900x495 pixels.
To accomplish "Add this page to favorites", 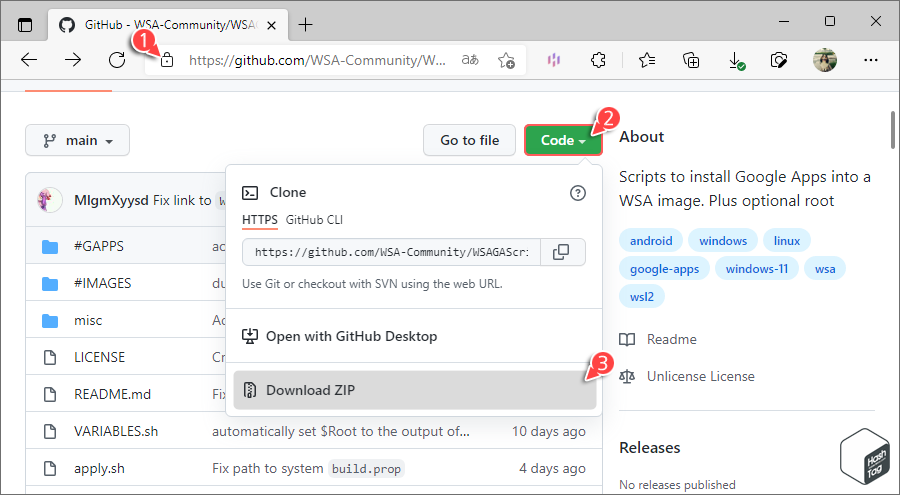I will click(506, 60).
